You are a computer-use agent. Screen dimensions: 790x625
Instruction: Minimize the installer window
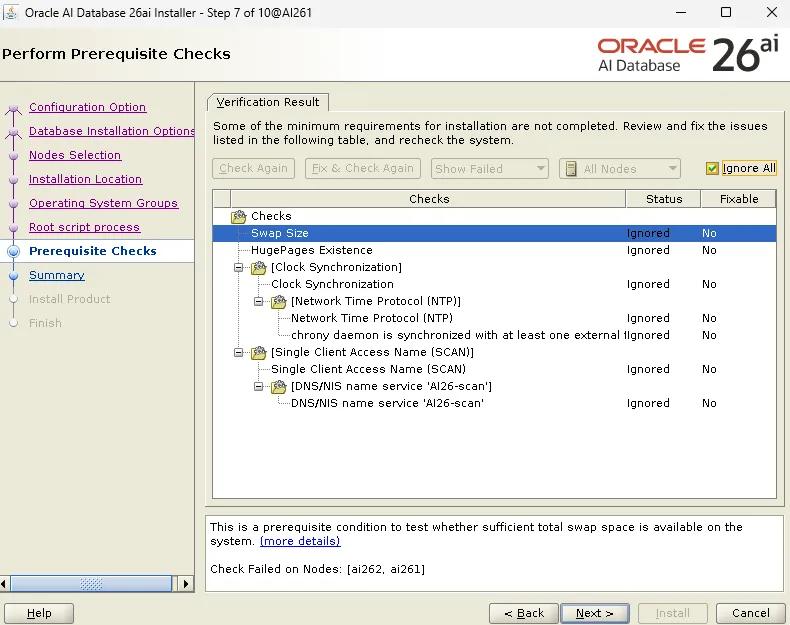click(681, 12)
